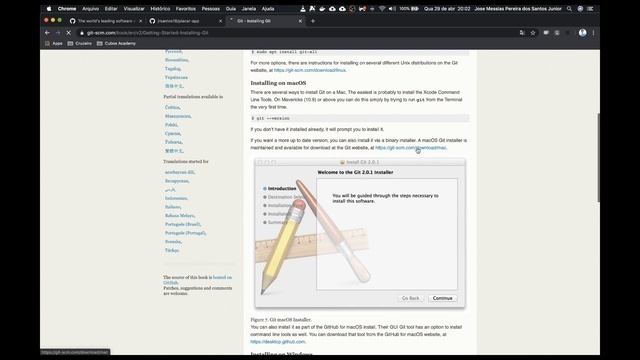Open the Chrome profile avatar
The height and width of the screenshot is (360, 640).
pyautogui.click(x=582, y=33)
